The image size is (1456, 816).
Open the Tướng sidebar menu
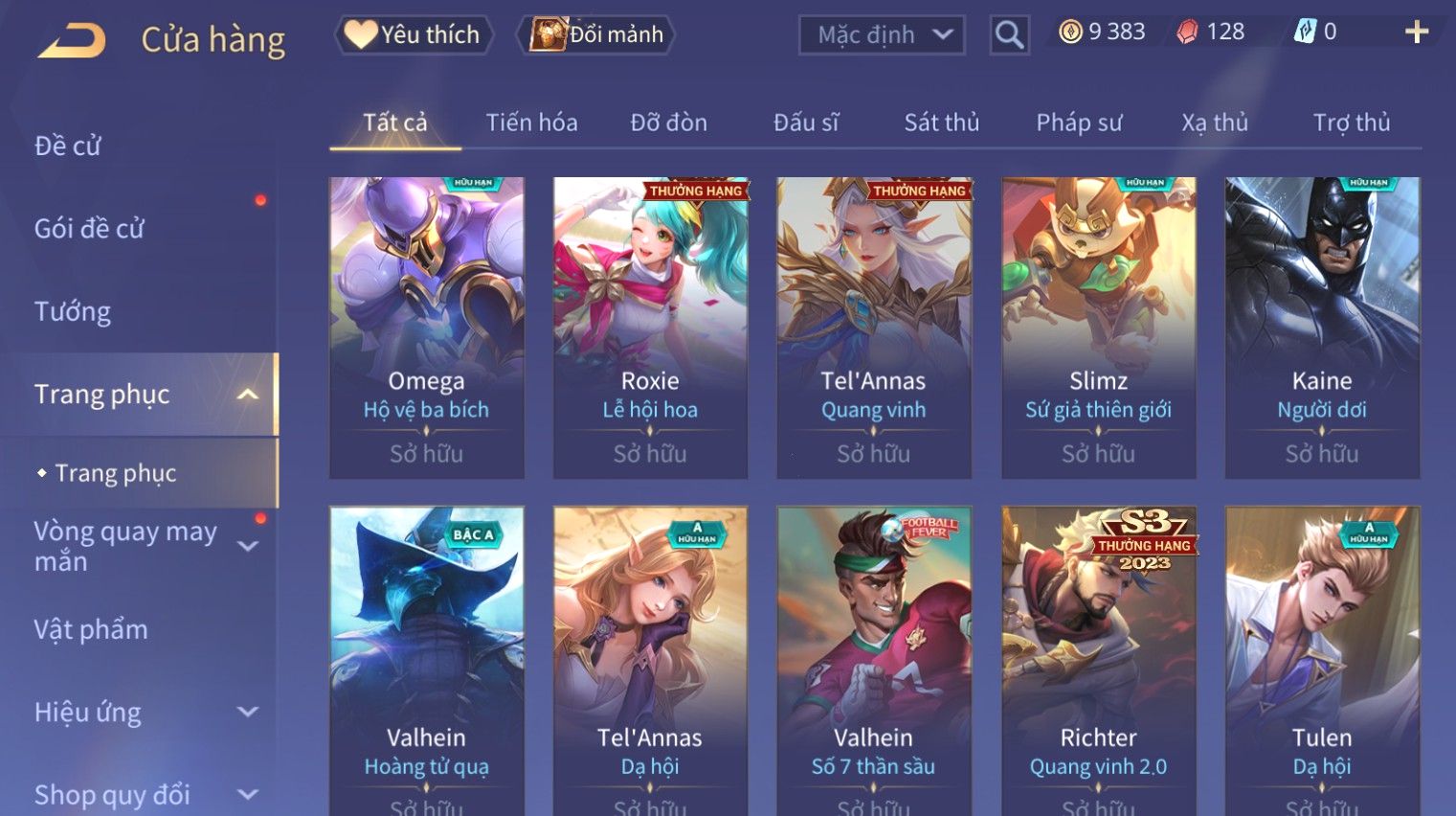pyautogui.click(x=73, y=311)
